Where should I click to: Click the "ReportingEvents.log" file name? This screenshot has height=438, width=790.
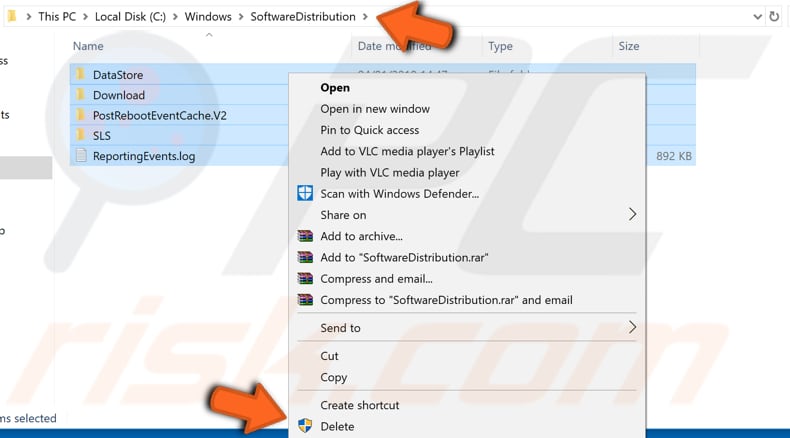click(144, 156)
